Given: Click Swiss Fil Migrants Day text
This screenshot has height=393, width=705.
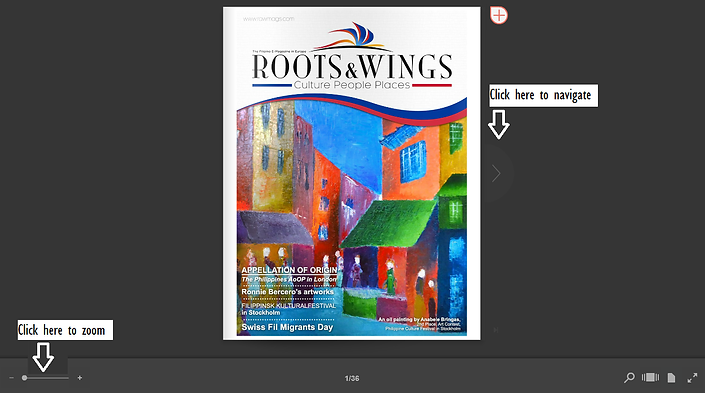Looking at the screenshot, I should (287, 327).
